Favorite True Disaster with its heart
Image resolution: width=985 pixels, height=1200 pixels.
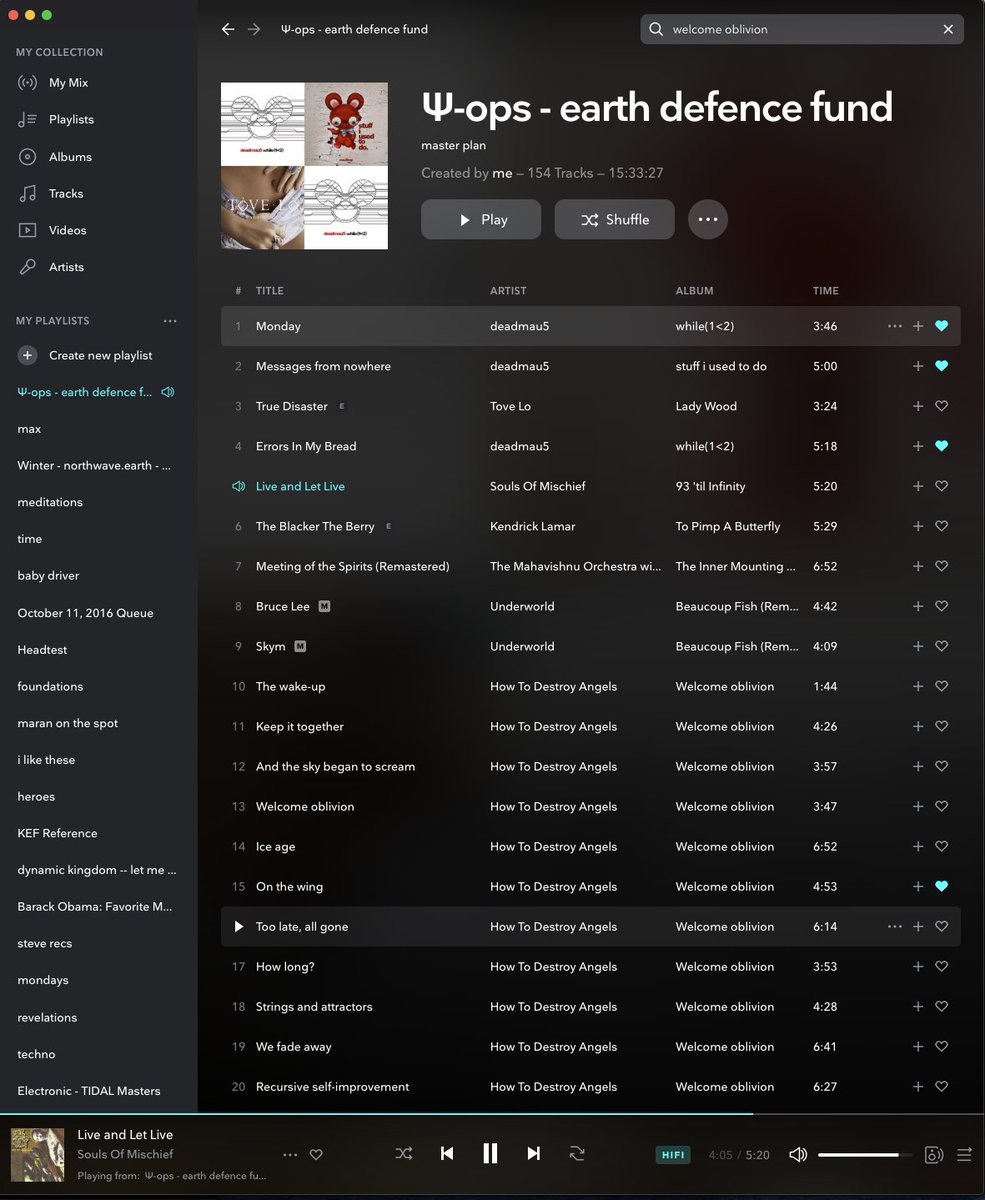click(x=941, y=406)
